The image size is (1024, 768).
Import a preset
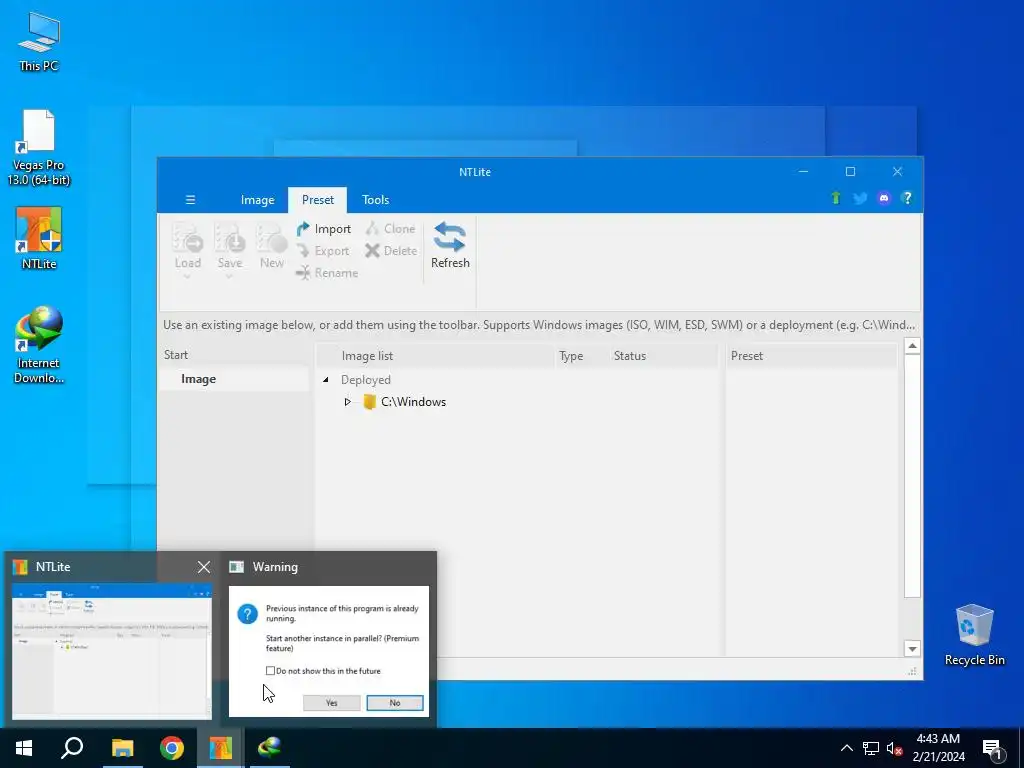click(323, 229)
